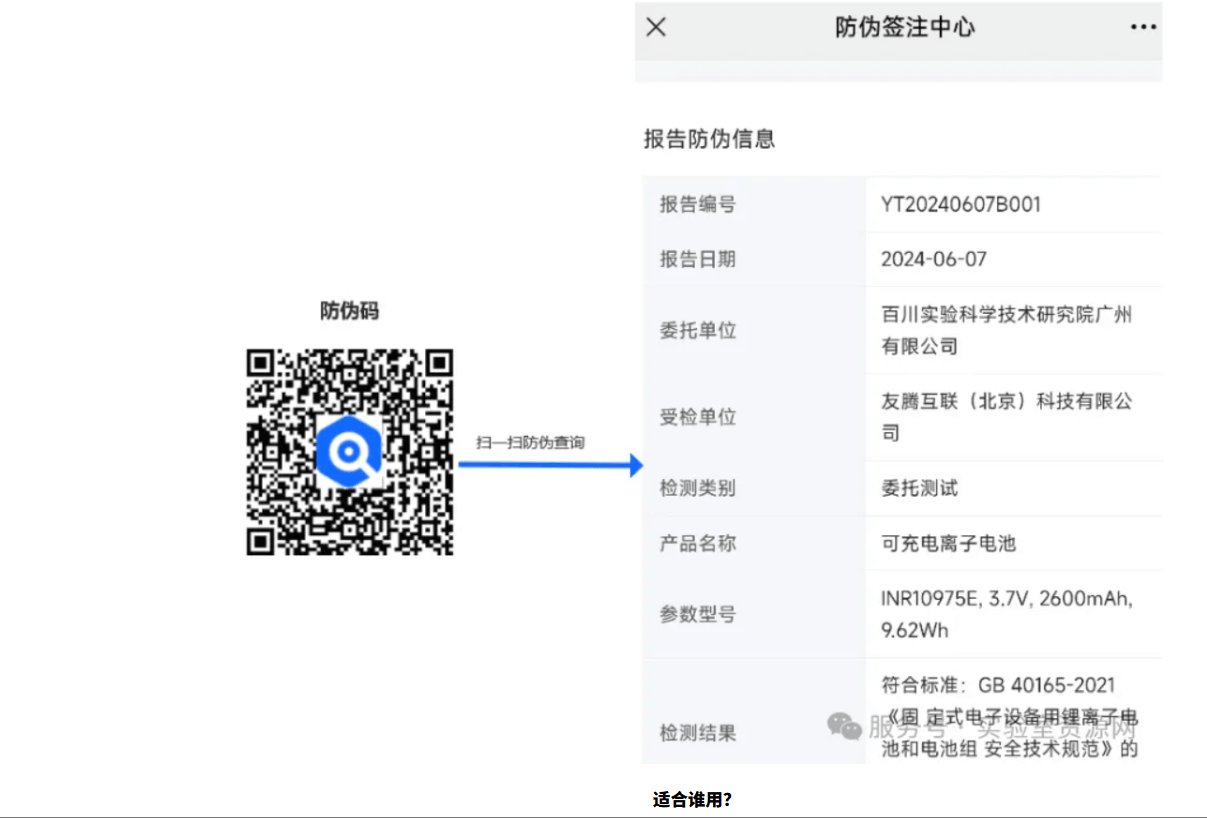
Task: Open the three-dot more options menu
Action: click(x=1143, y=27)
